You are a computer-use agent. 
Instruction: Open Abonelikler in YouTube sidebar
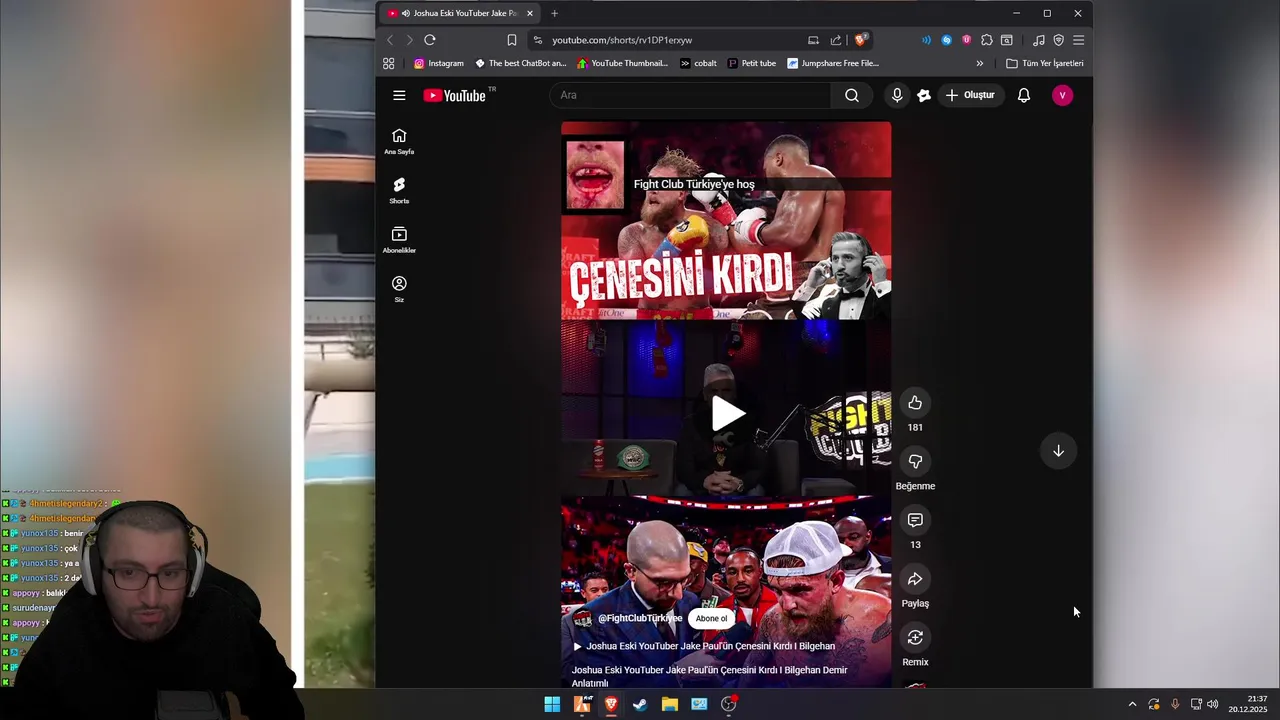399,240
